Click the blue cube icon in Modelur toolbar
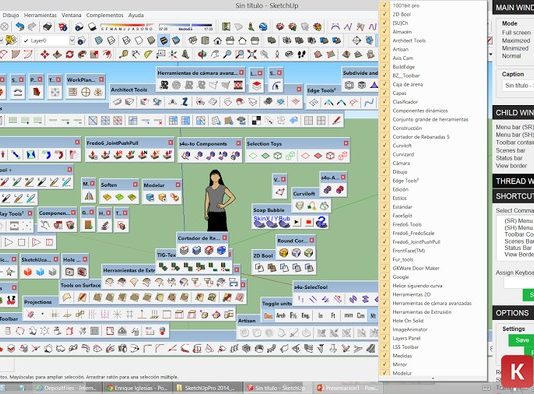Viewport: 534px width, 394px height. (150, 197)
